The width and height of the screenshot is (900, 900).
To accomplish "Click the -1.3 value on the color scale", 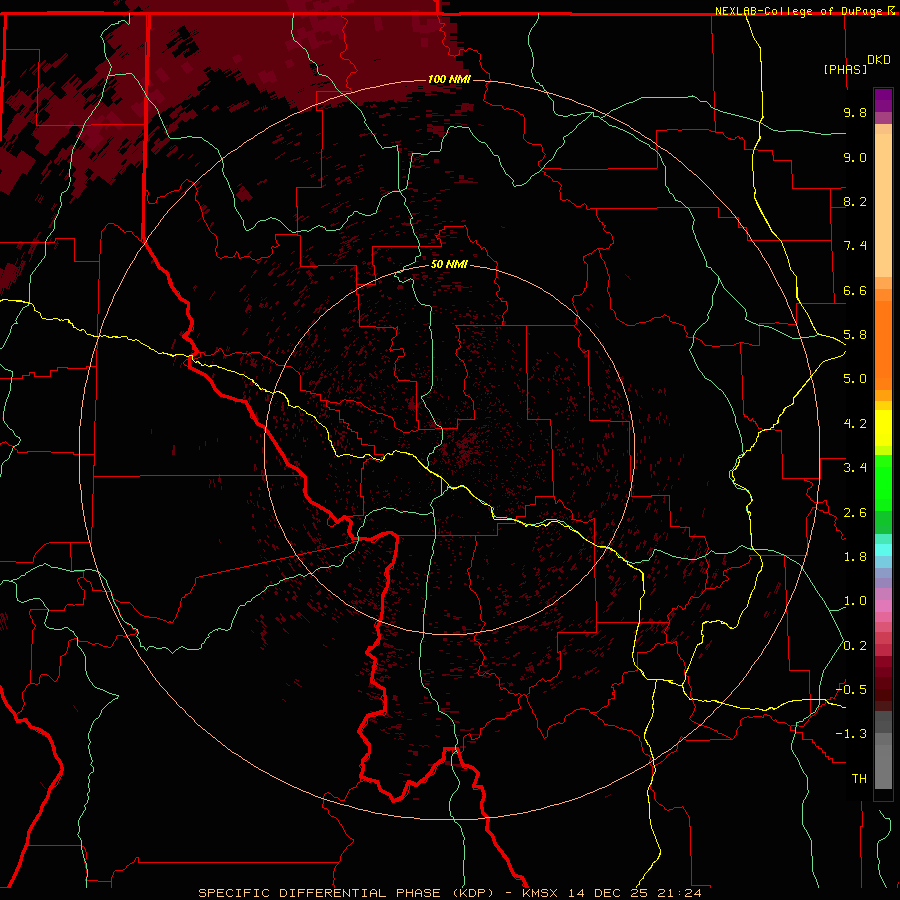I will (x=851, y=734).
